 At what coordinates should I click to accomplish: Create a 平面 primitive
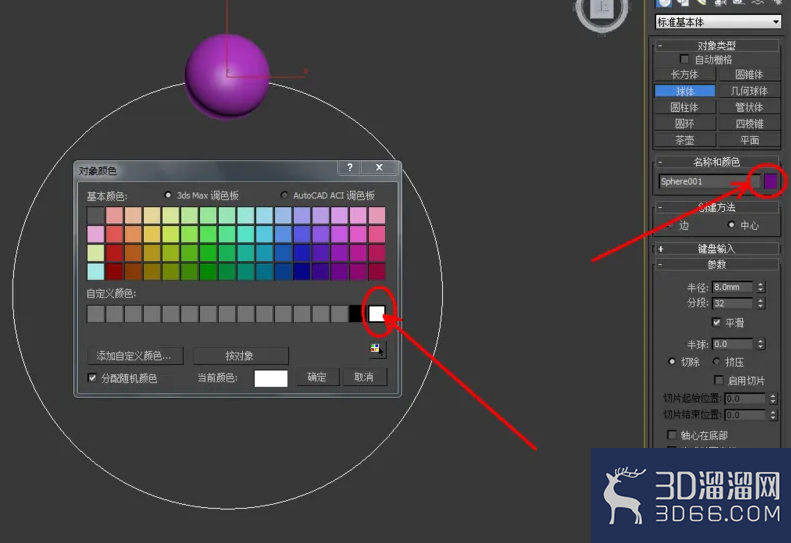tap(749, 140)
